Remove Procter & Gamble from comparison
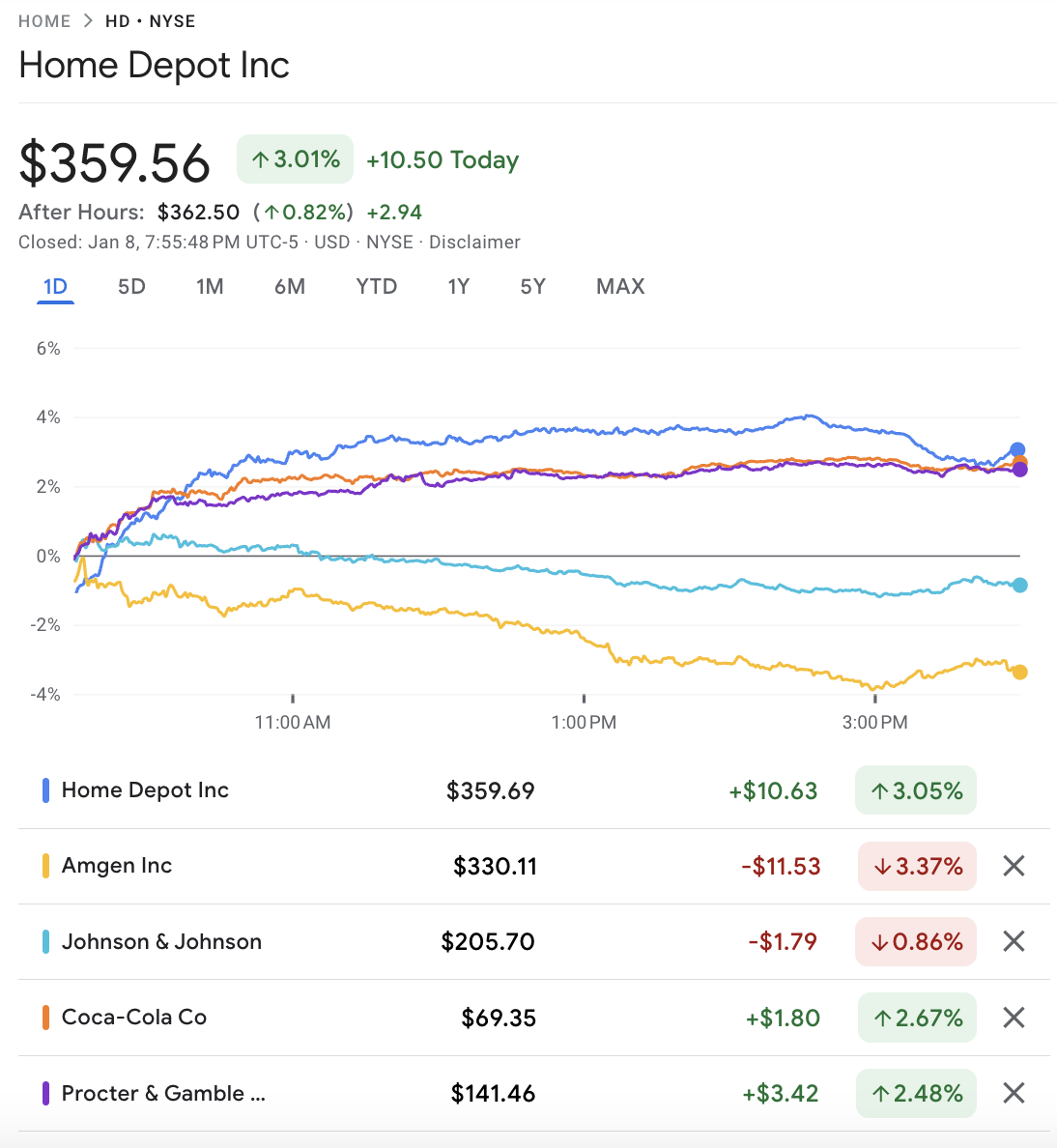The width and height of the screenshot is (1057, 1148). pos(1013,1093)
